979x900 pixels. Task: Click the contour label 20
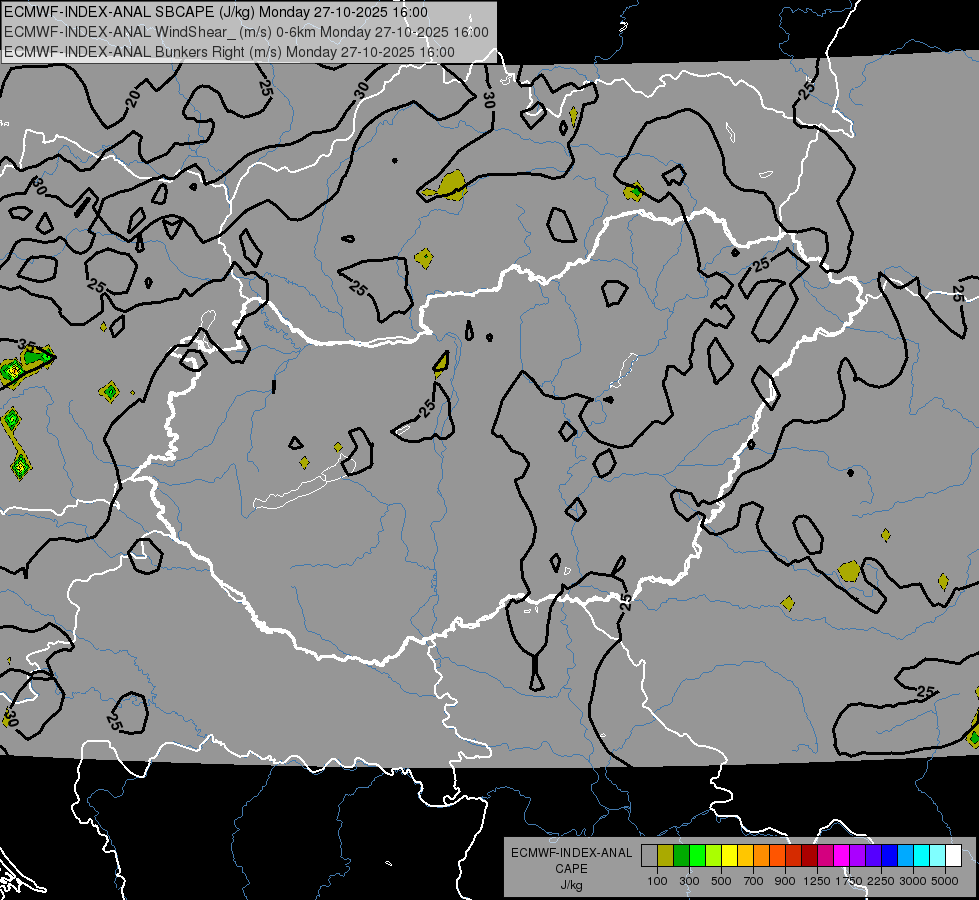[x=132, y=99]
